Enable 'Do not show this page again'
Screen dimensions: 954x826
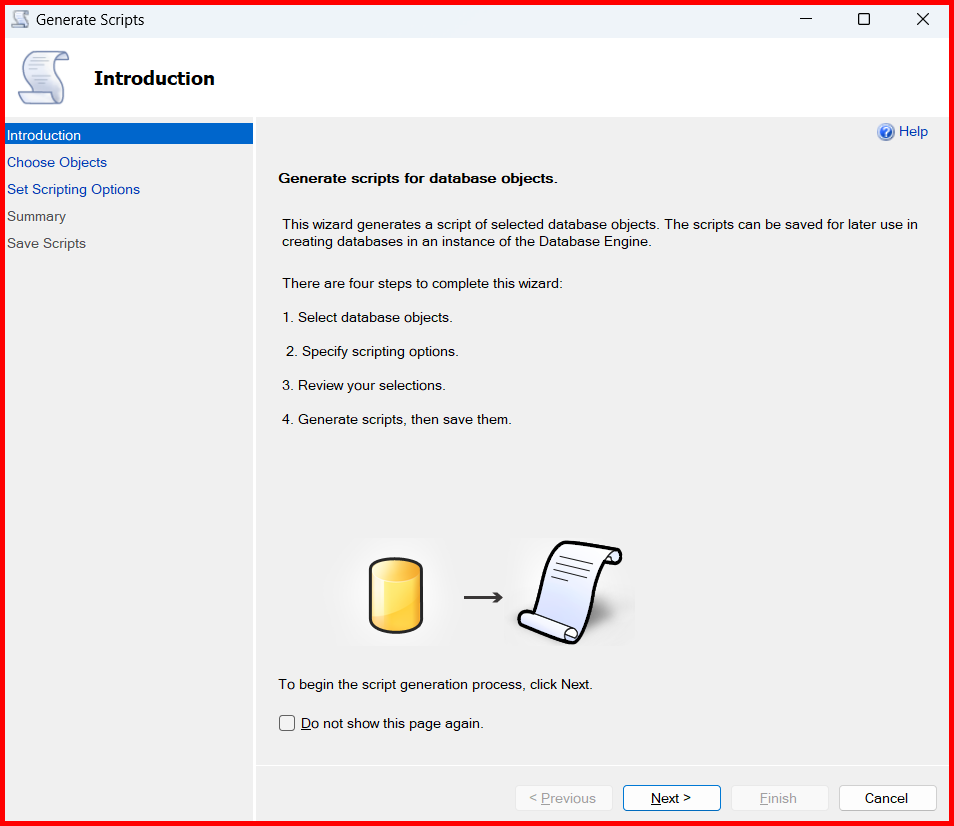coord(287,723)
